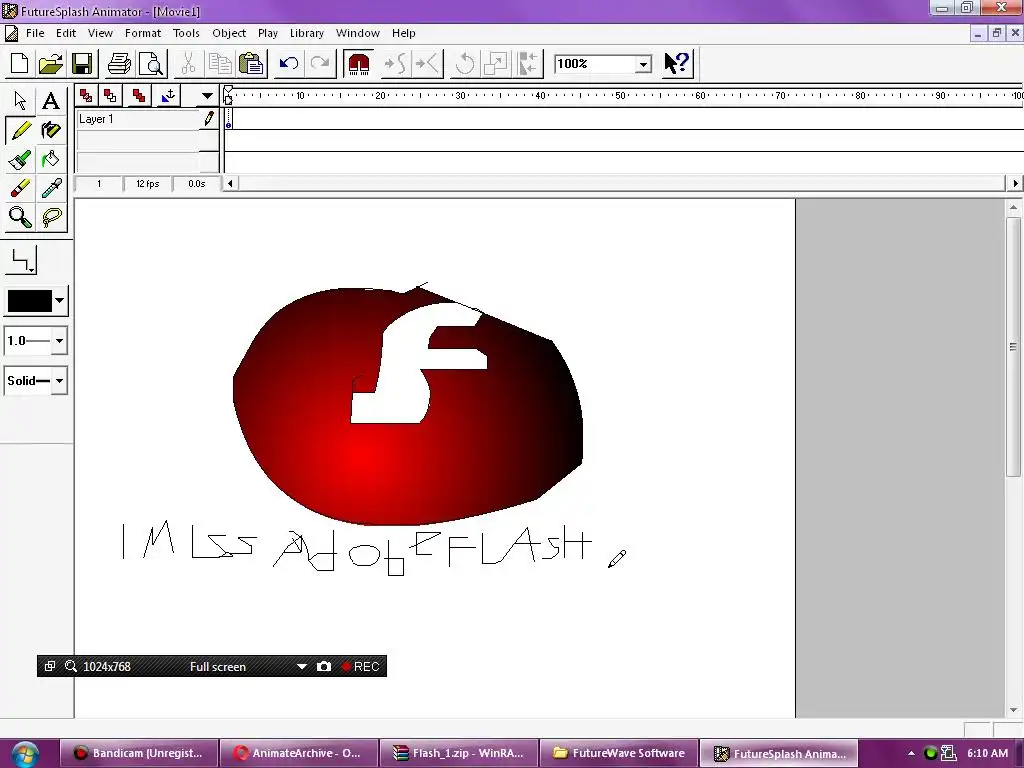Open the line color dropdown arrow
This screenshot has width=1024, height=768.
[59, 301]
